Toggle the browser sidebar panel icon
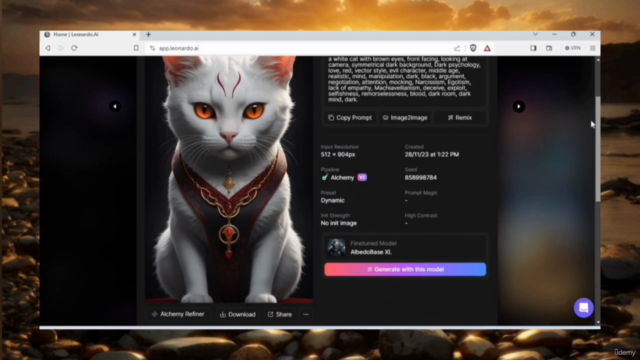This screenshot has height=360, width=640. [533, 48]
